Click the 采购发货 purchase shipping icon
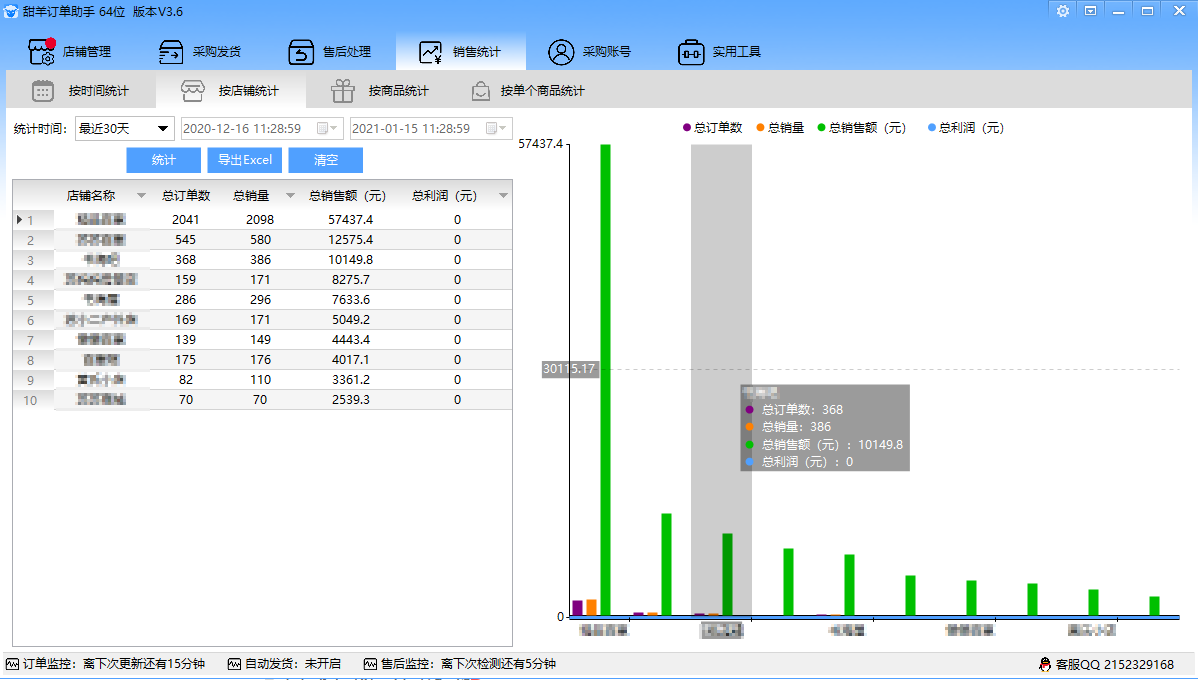 [171, 52]
